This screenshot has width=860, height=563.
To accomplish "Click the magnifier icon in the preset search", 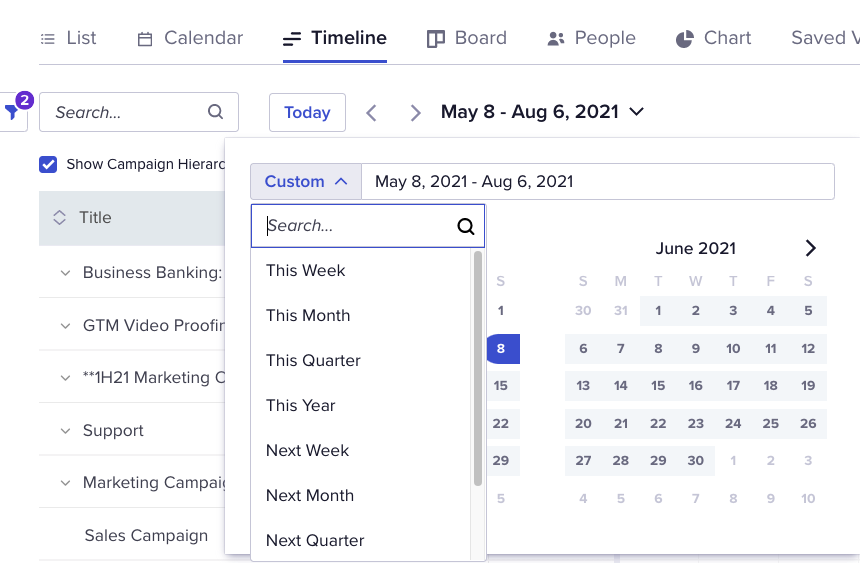I will [x=466, y=226].
